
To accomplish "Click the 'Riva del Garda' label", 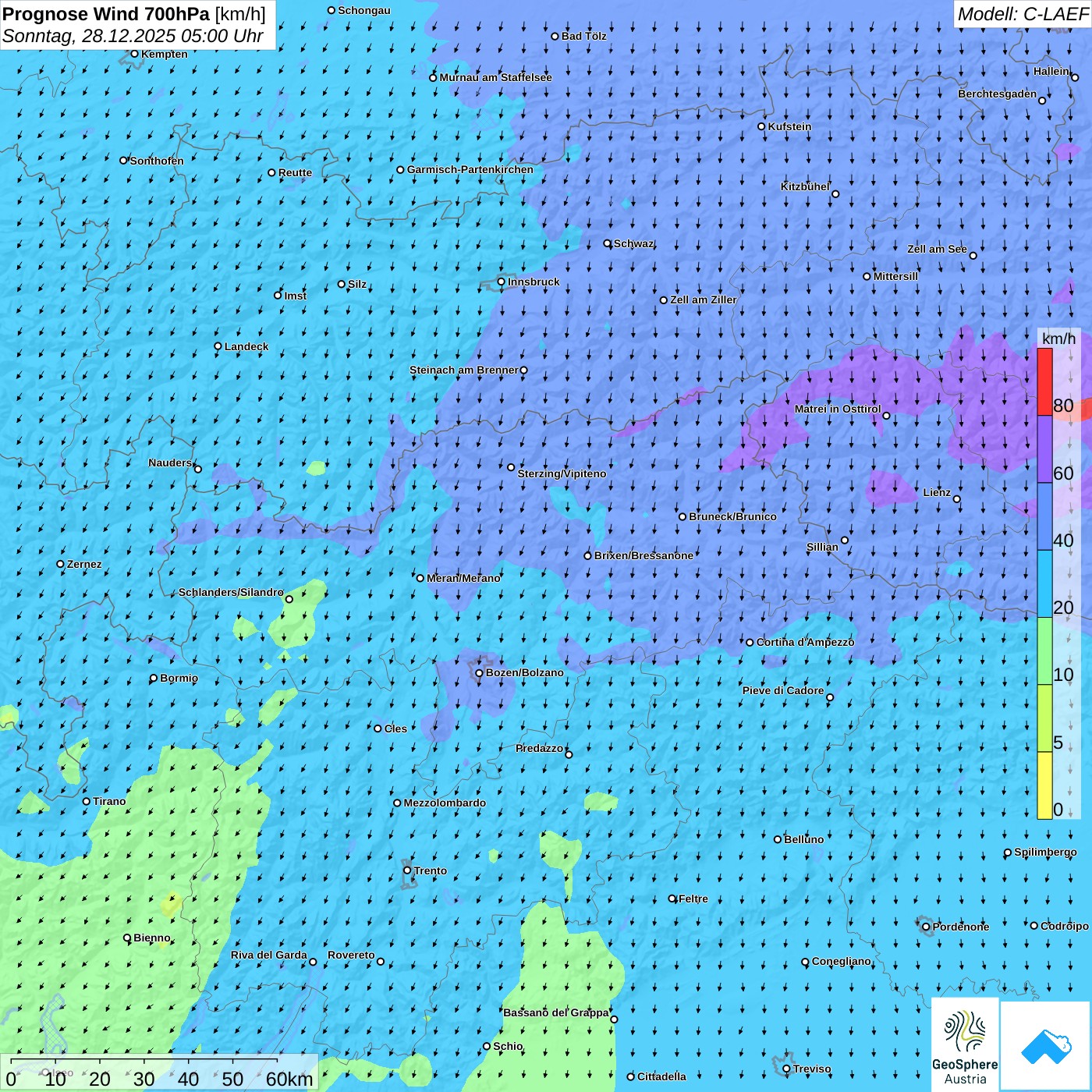I will tap(269, 955).
